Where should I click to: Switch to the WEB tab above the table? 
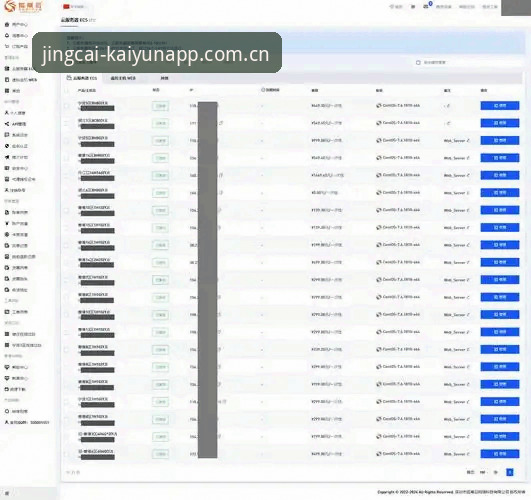click(x=123, y=78)
